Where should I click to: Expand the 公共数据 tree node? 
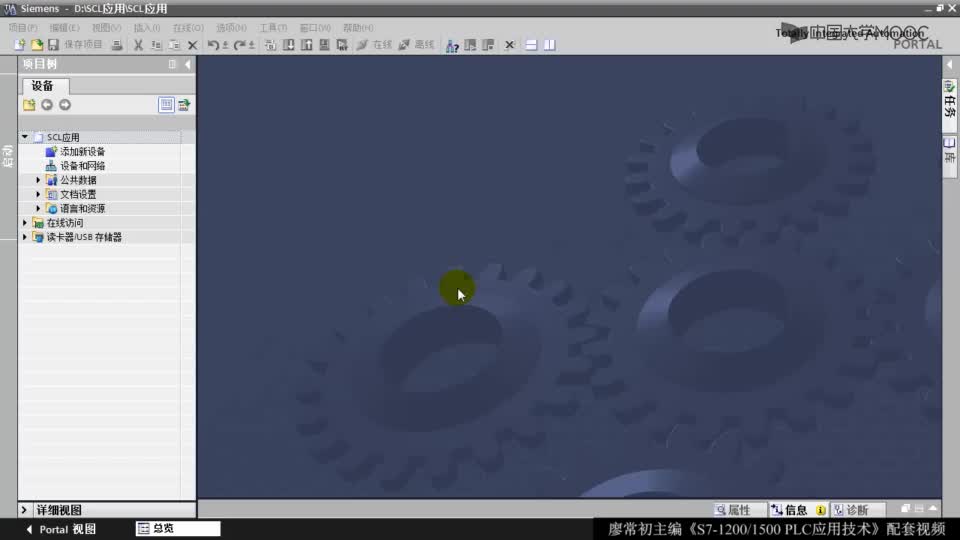[38, 180]
